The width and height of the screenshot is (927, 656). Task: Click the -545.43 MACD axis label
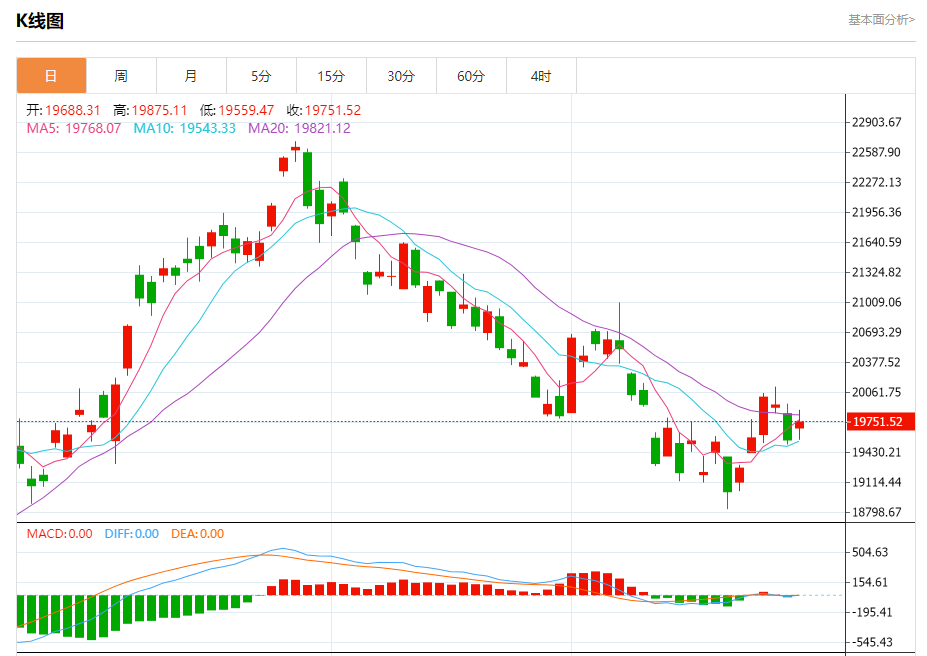pos(871,642)
